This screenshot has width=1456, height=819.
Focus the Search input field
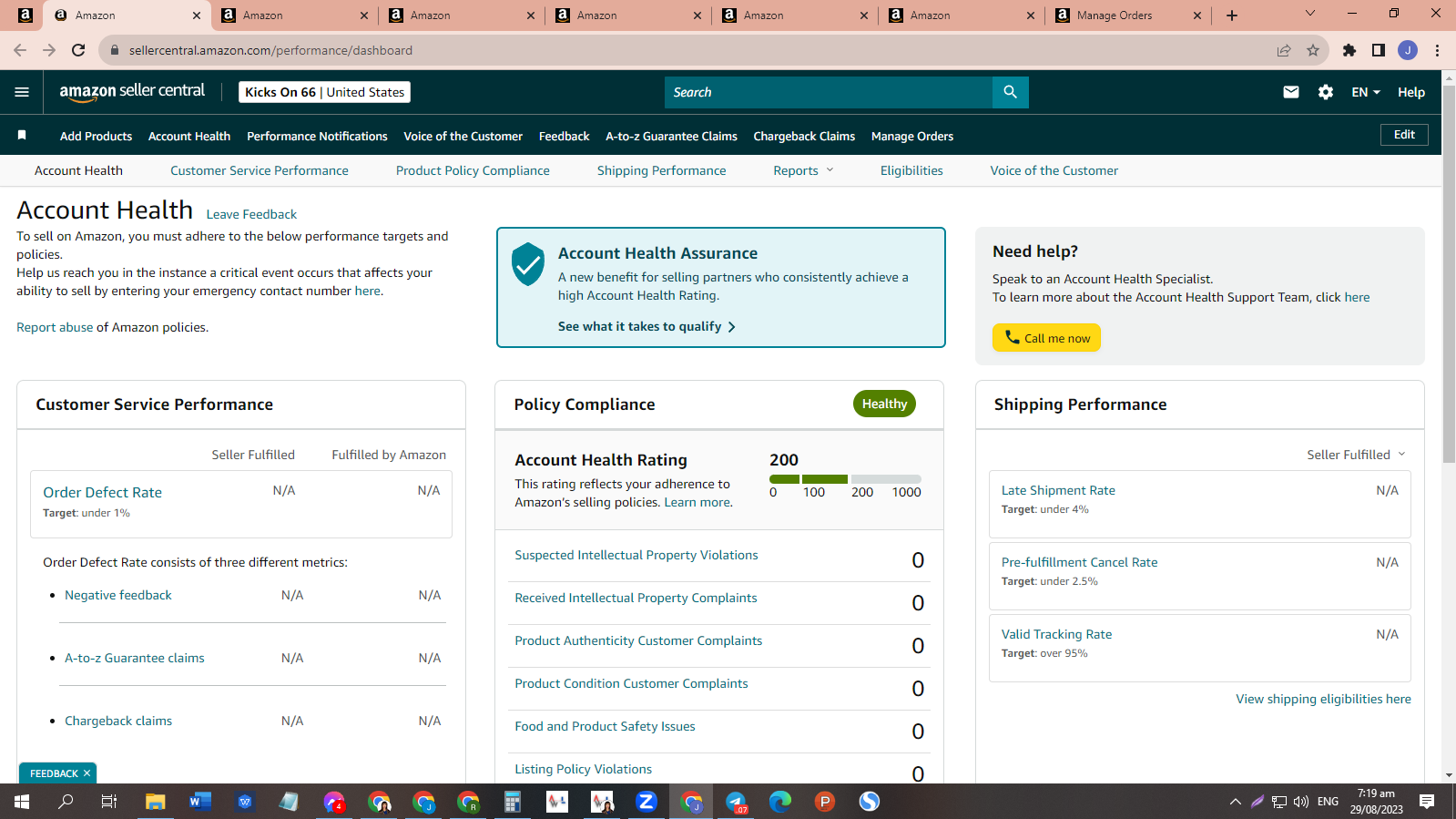point(829,92)
